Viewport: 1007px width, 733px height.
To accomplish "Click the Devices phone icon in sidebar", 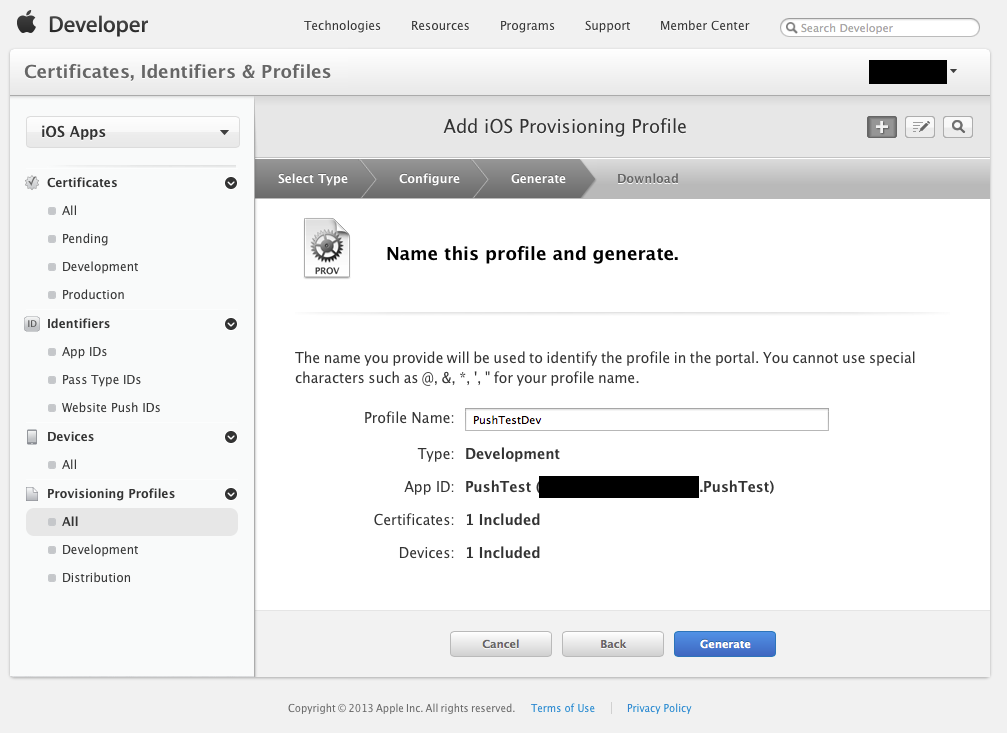I will (31, 437).
